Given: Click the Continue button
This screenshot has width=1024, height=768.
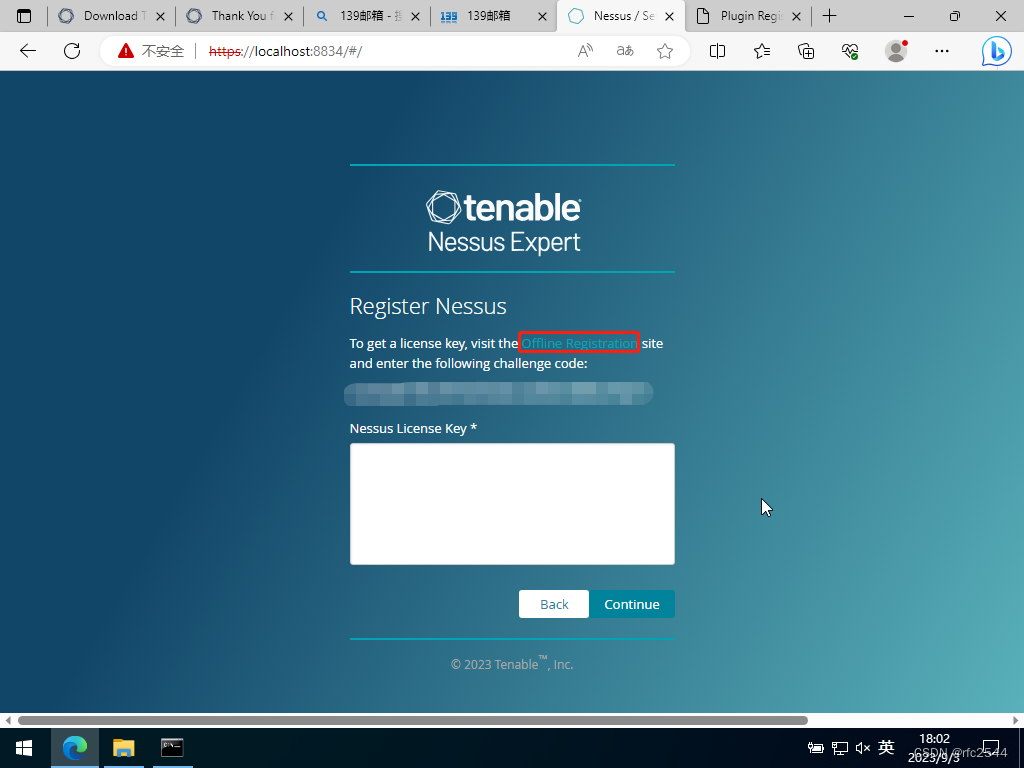Looking at the screenshot, I should (x=632, y=604).
